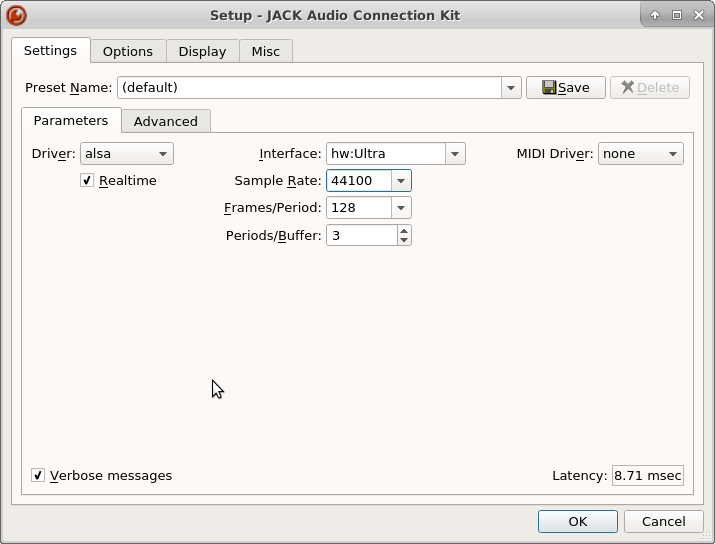Click the Cancel button
This screenshot has height=544, width=715.
coord(663,521)
